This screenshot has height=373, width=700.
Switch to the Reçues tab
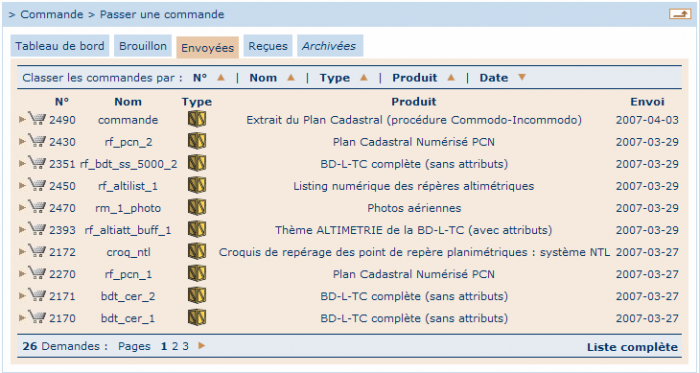[268, 46]
